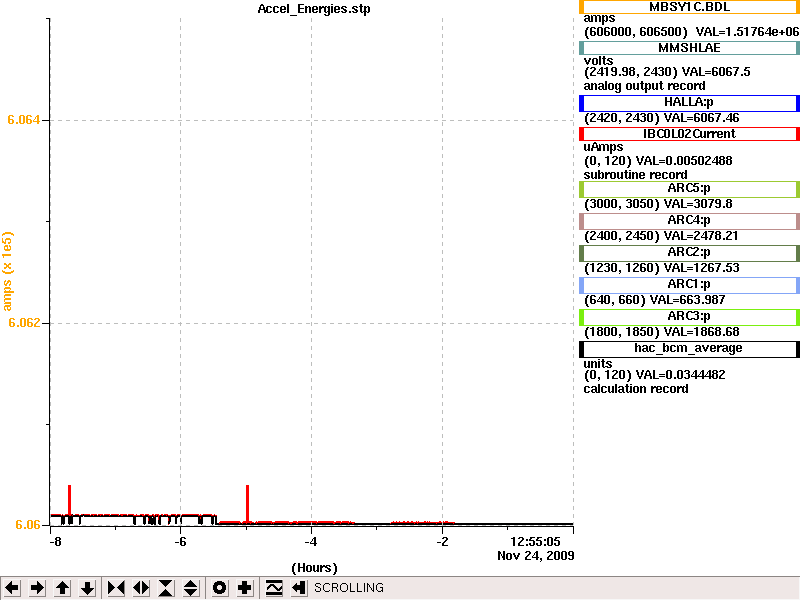This screenshot has width=800, height=600.
Task: Click the 'calculation record' description text
Action: pos(636,389)
